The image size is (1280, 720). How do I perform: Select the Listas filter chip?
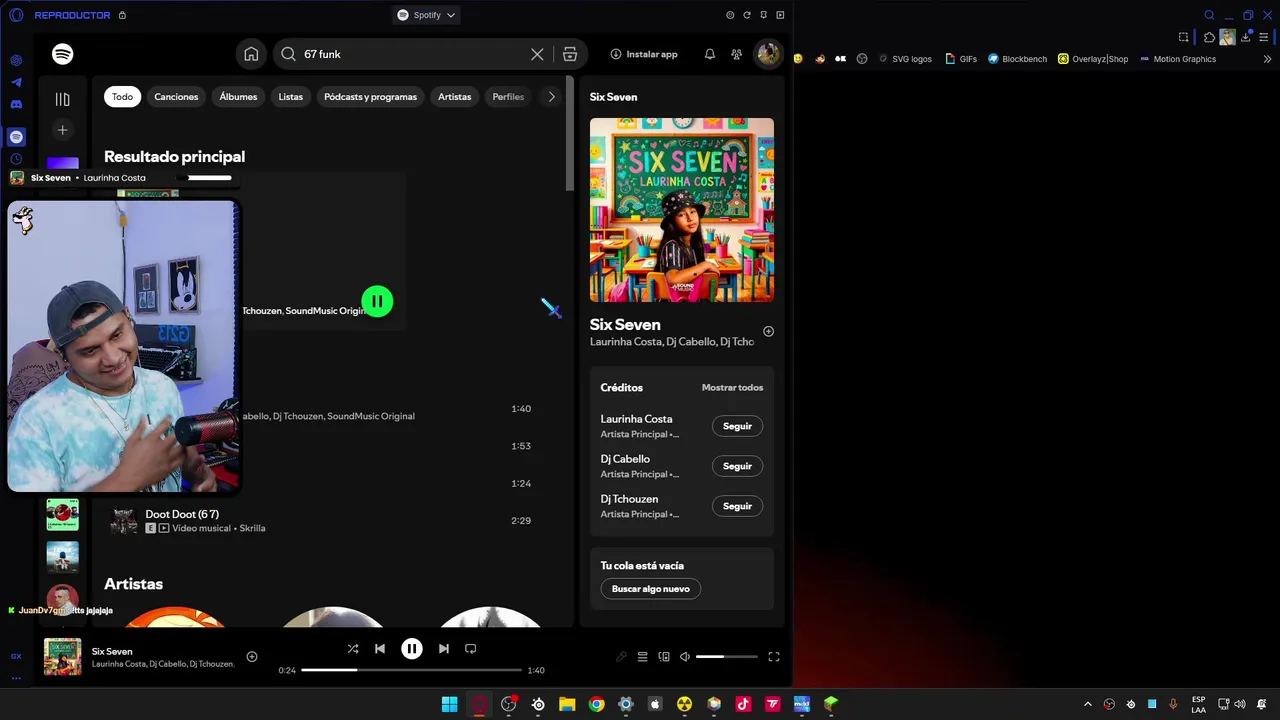click(290, 97)
